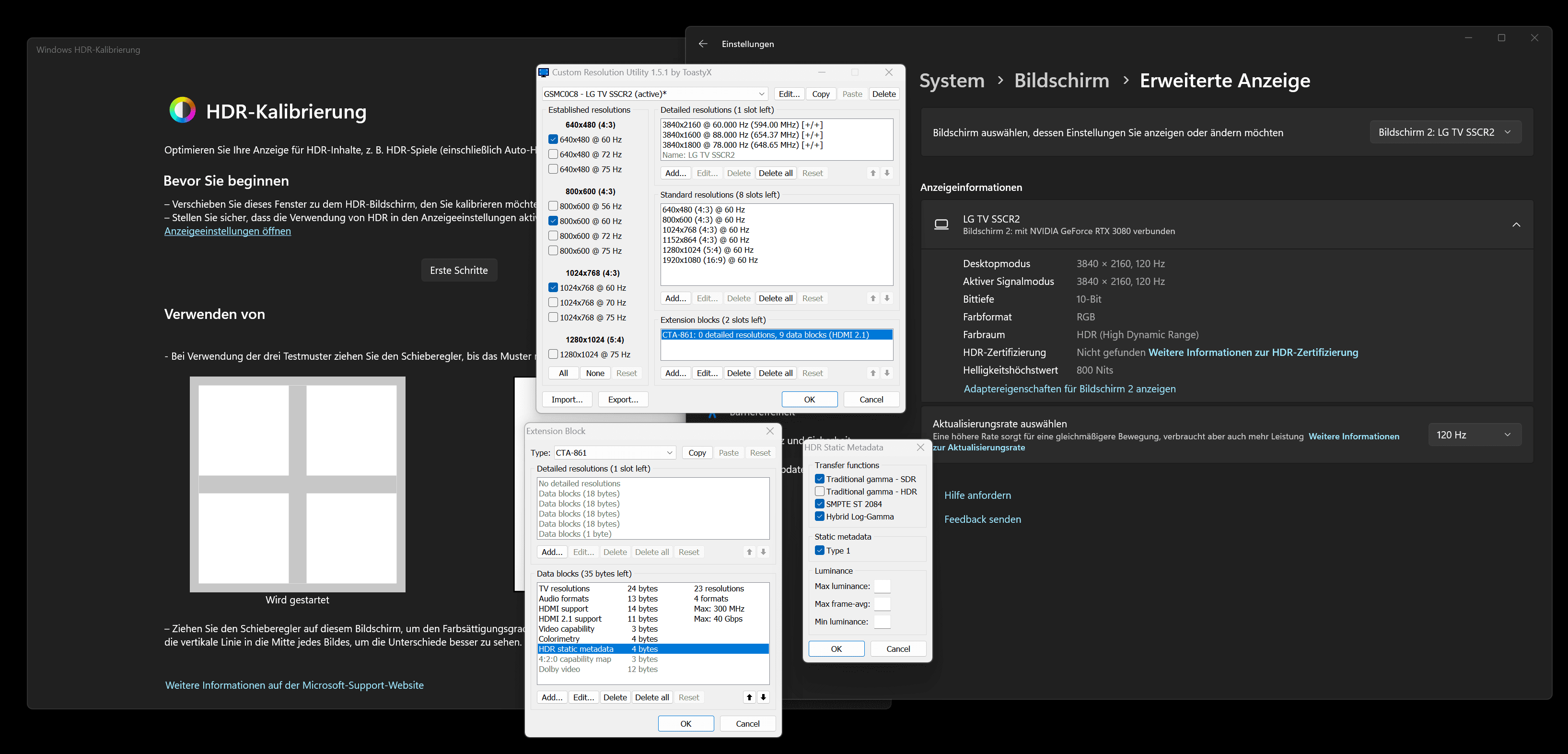This screenshot has width=1568, height=754.
Task: Minimize the Custom Resolution Utility window
Action: pos(822,72)
